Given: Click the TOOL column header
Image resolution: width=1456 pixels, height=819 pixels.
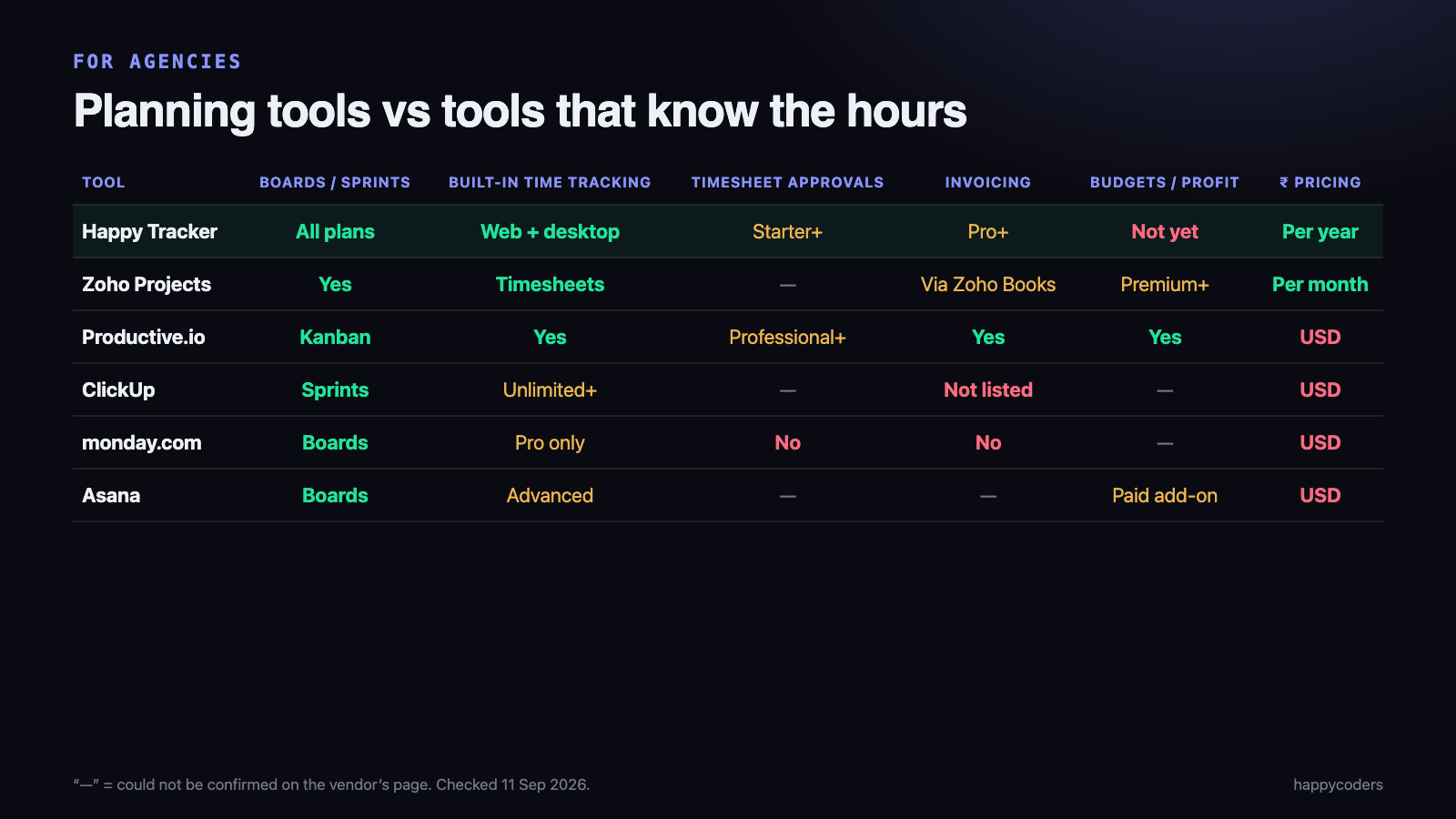Looking at the screenshot, I should (x=103, y=182).
